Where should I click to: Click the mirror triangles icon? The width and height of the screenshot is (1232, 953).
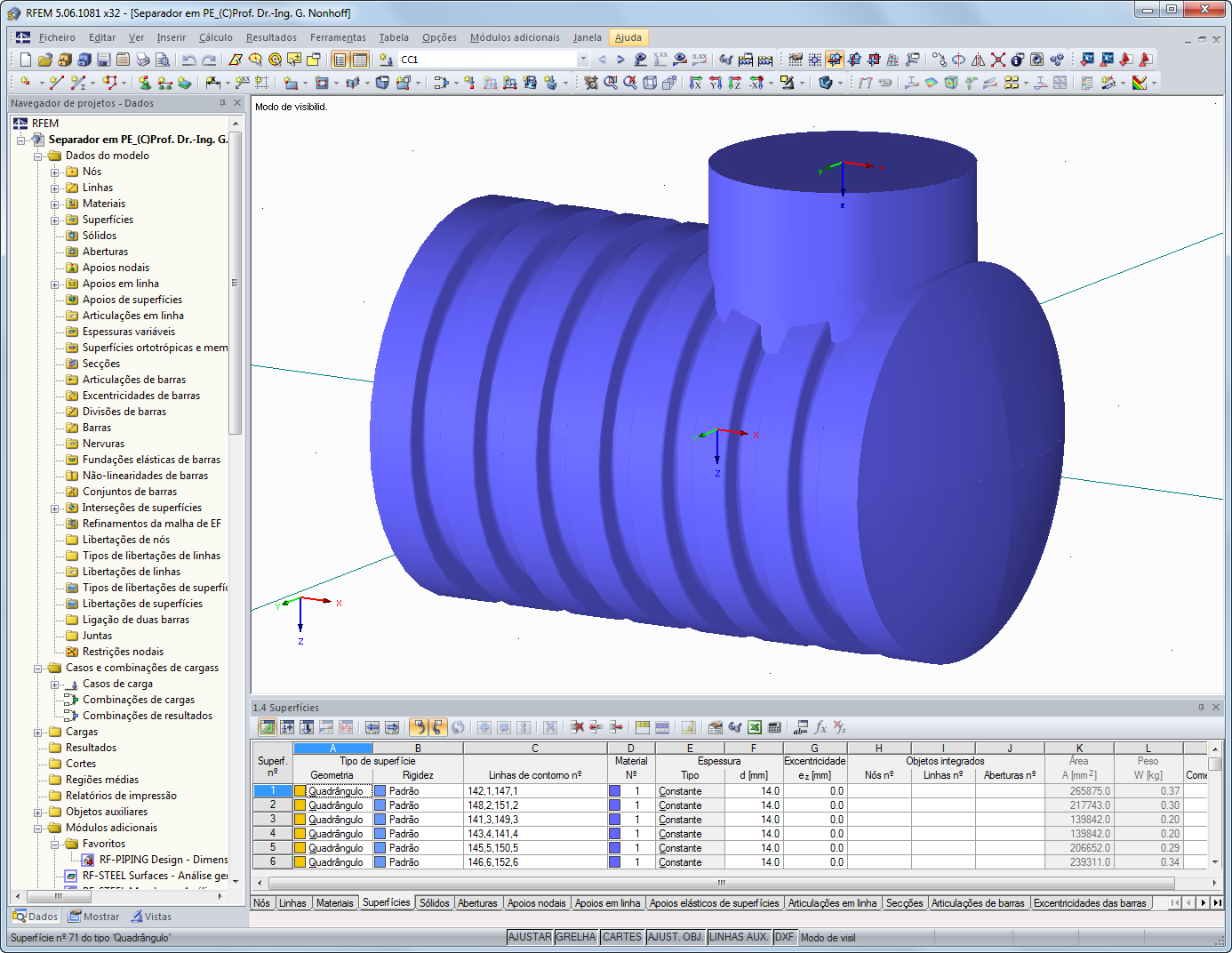[x=979, y=60]
